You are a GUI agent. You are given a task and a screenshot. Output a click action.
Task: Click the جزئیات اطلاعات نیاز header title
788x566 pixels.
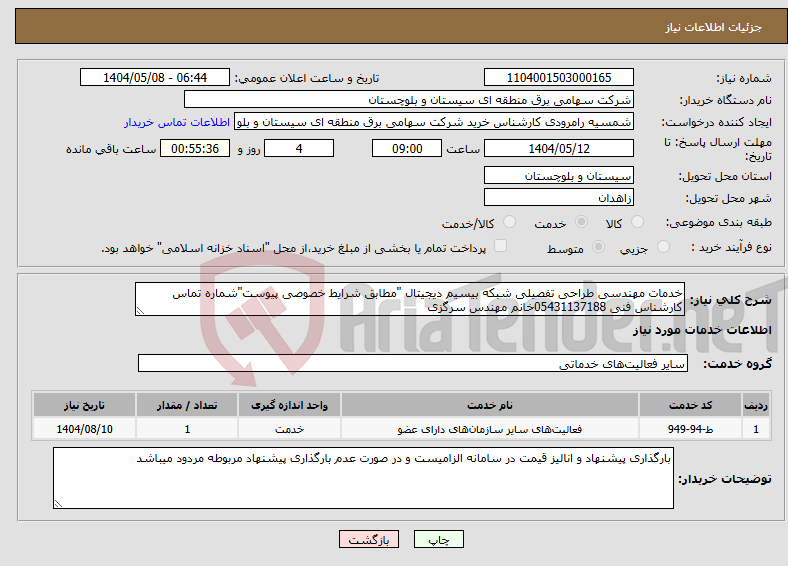coord(714,27)
